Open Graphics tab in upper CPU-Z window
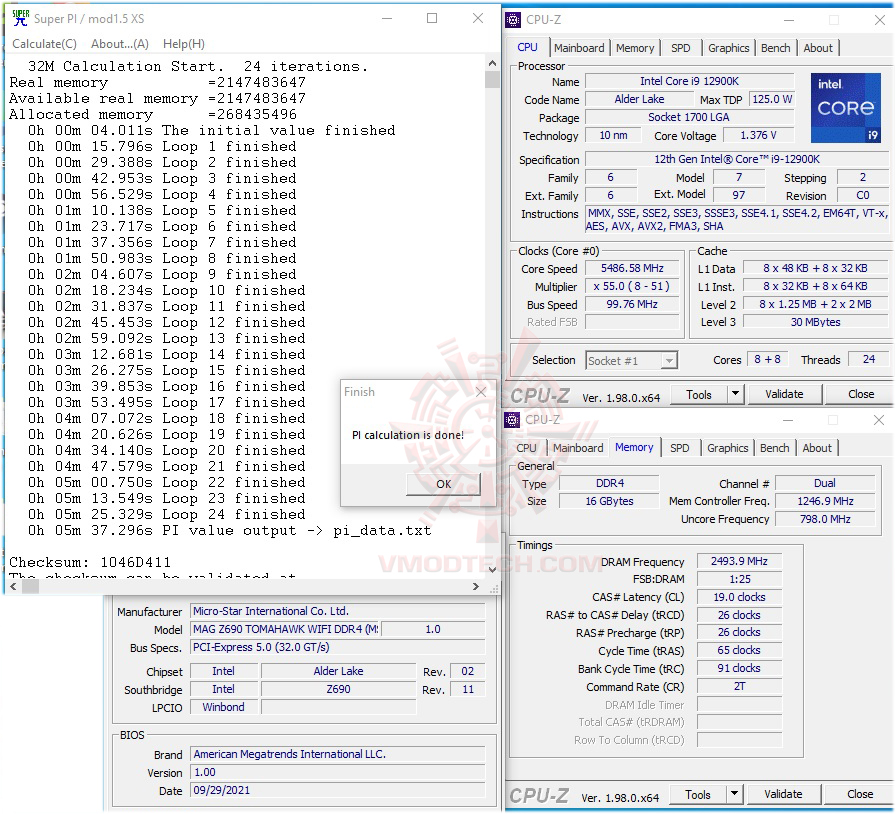Viewport: 896px width, 814px height. [728, 48]
